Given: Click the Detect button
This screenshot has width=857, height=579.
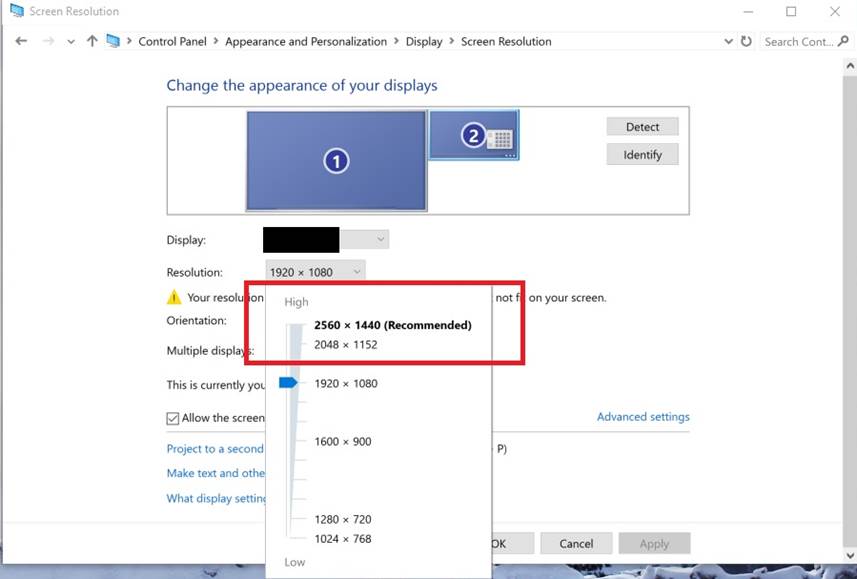Looking at the screenshot, I should point(642,127).
